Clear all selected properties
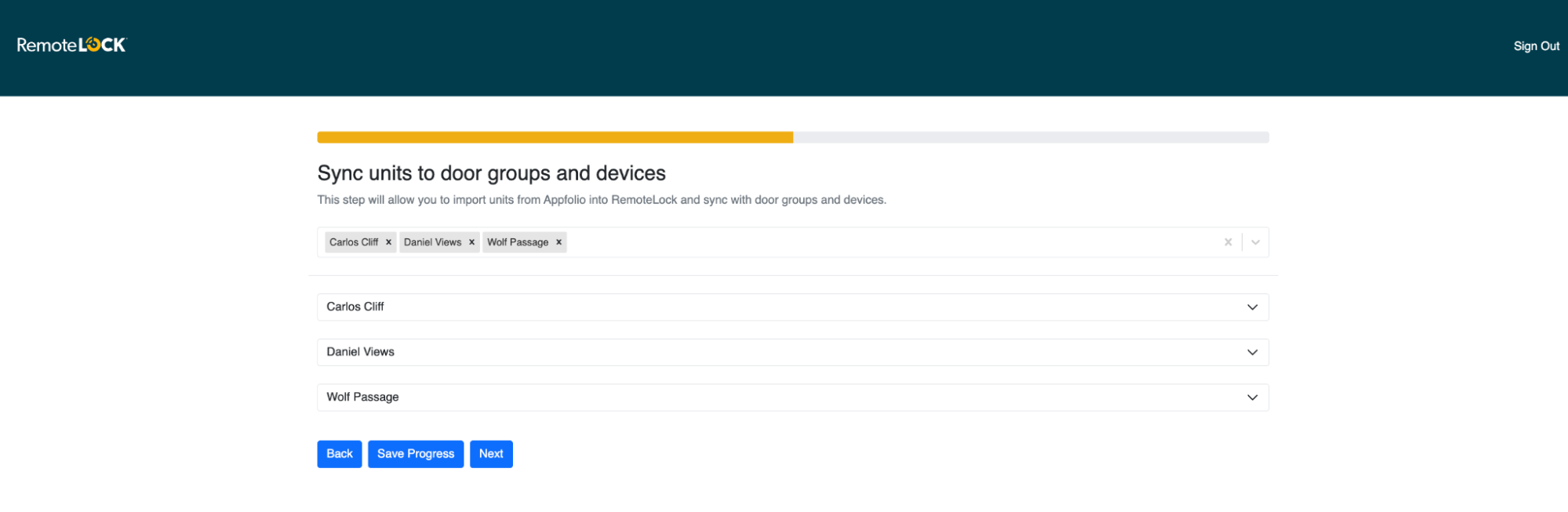Viewport: 1568px width, 512px height. coord(1228,242)
